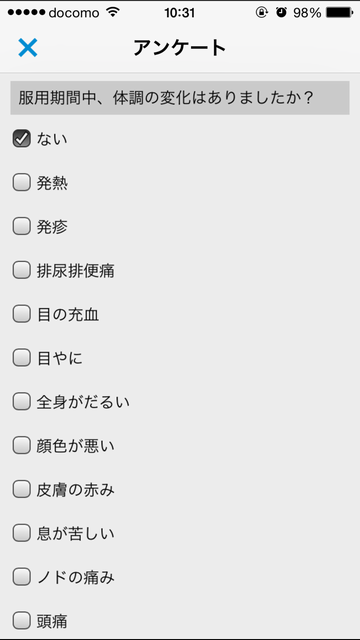Viewport: 360px width, 640px height.
Task: Select the 目の充血 checkbox
Action: (x=22, y=314)
